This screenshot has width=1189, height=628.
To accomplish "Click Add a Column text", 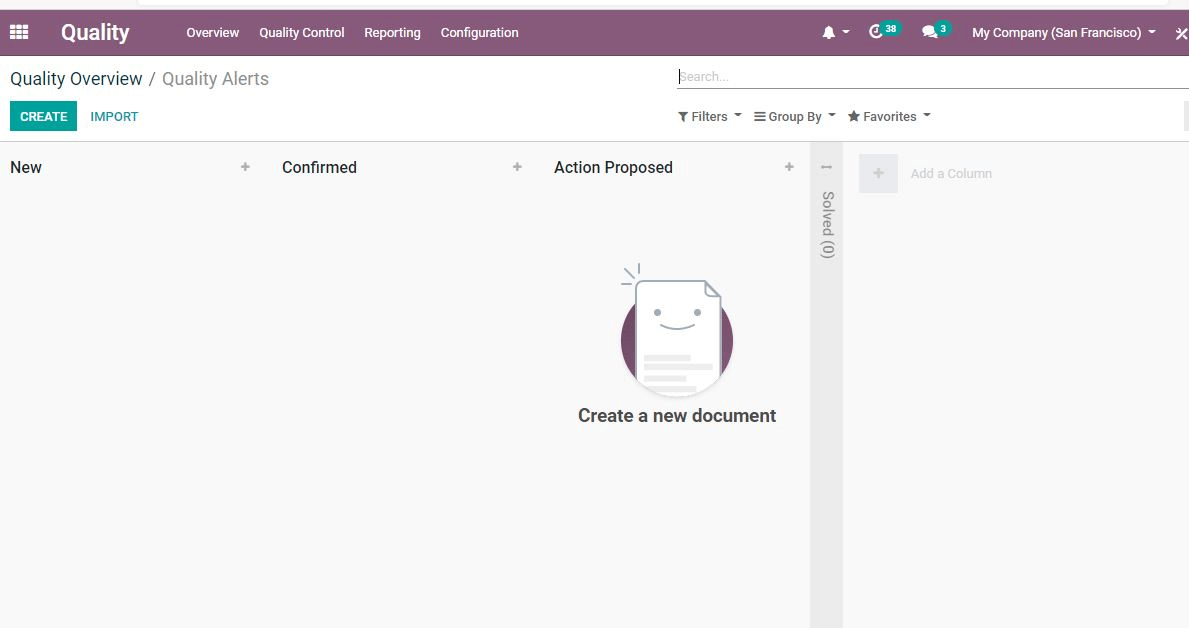I will coord(951,174).
